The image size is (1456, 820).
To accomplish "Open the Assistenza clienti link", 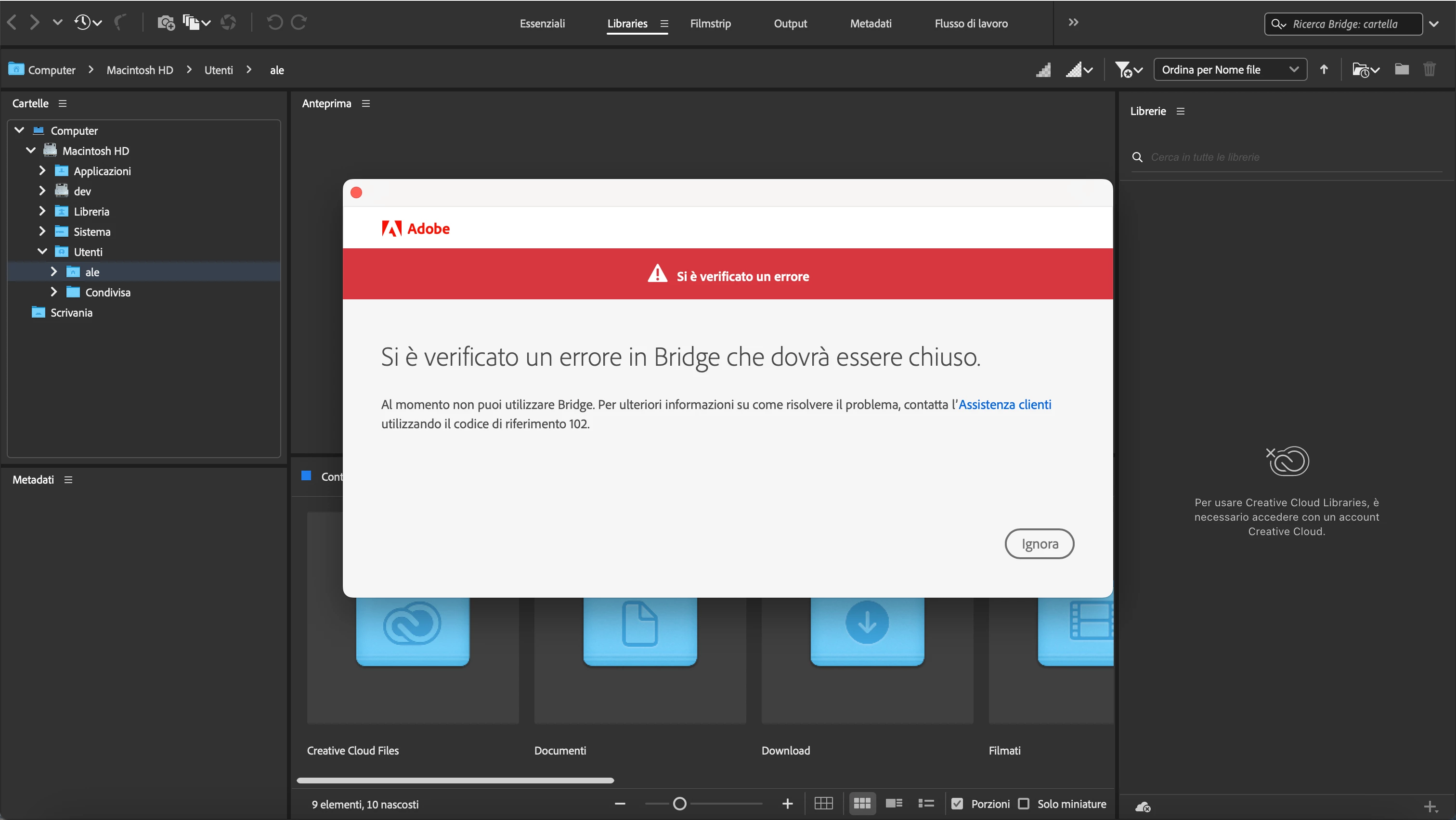I will click(x=1004, y=404).
